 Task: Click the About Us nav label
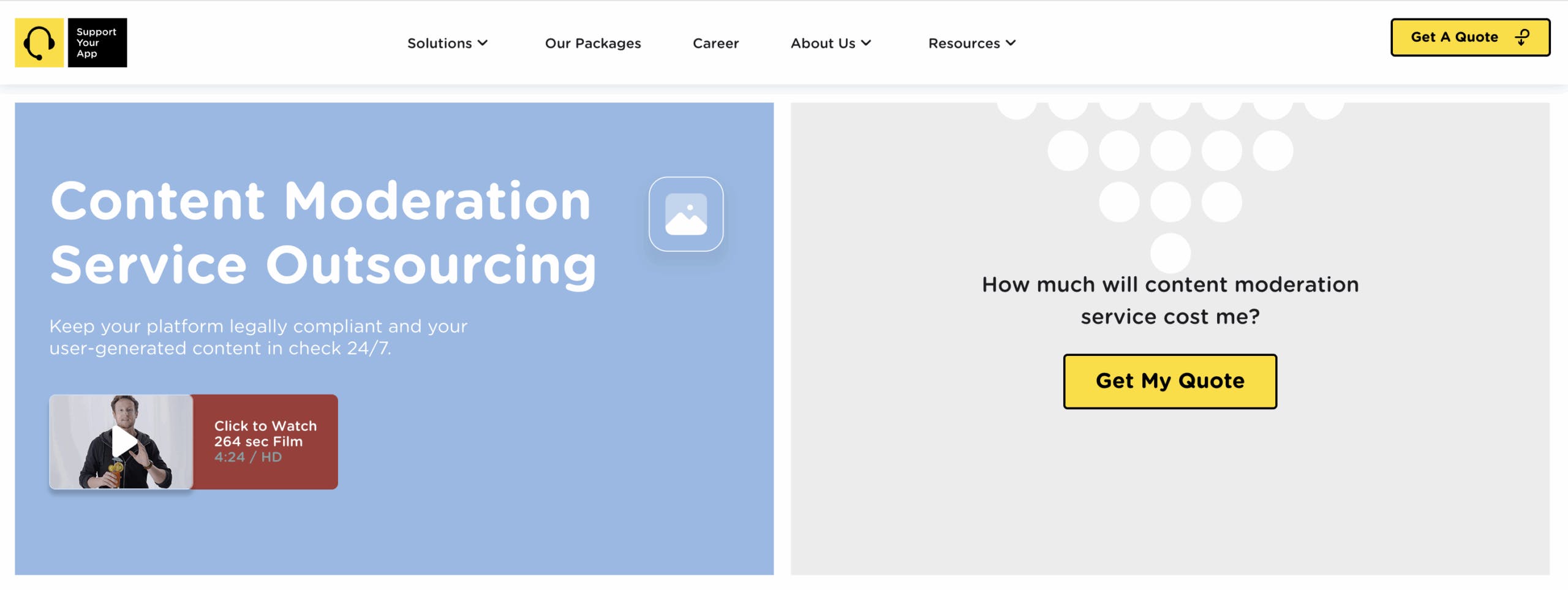tap(822, 43)
